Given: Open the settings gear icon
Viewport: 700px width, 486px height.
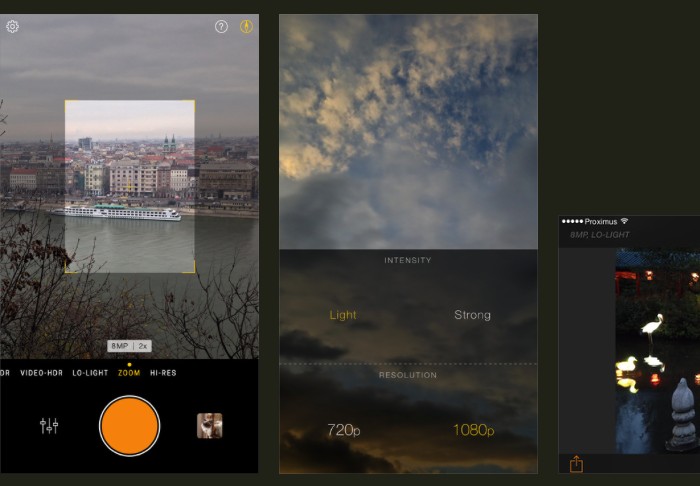Looking at the screenshot, I should [x=12, y=27].
